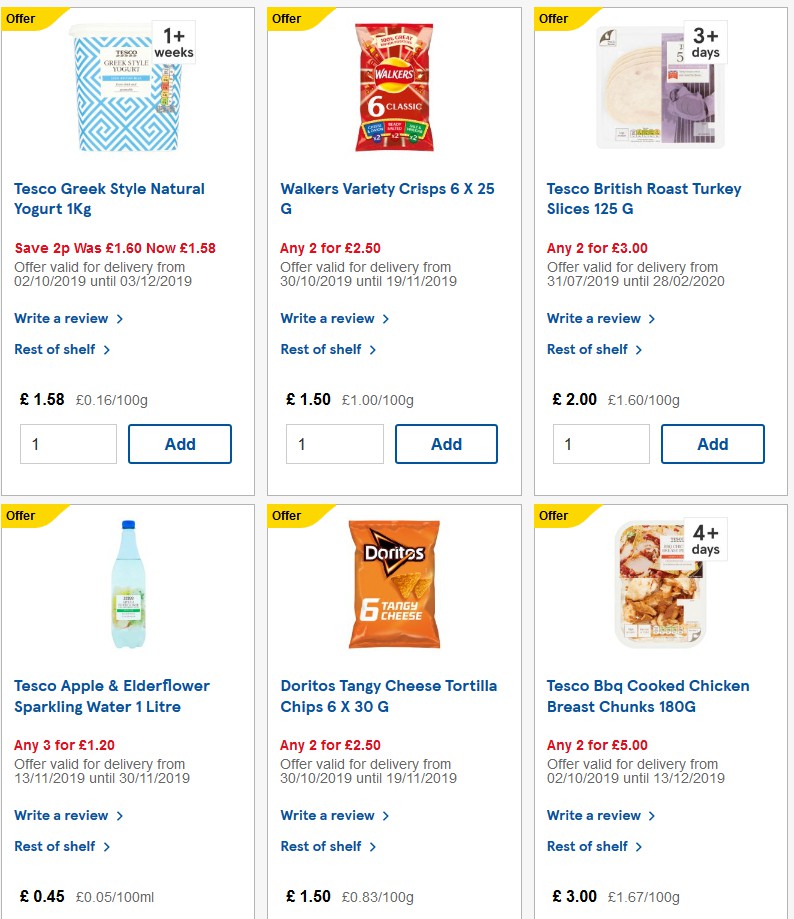Click the Doritos bag product photo
This screenshot has width=794, height=919.
point(393,584)
